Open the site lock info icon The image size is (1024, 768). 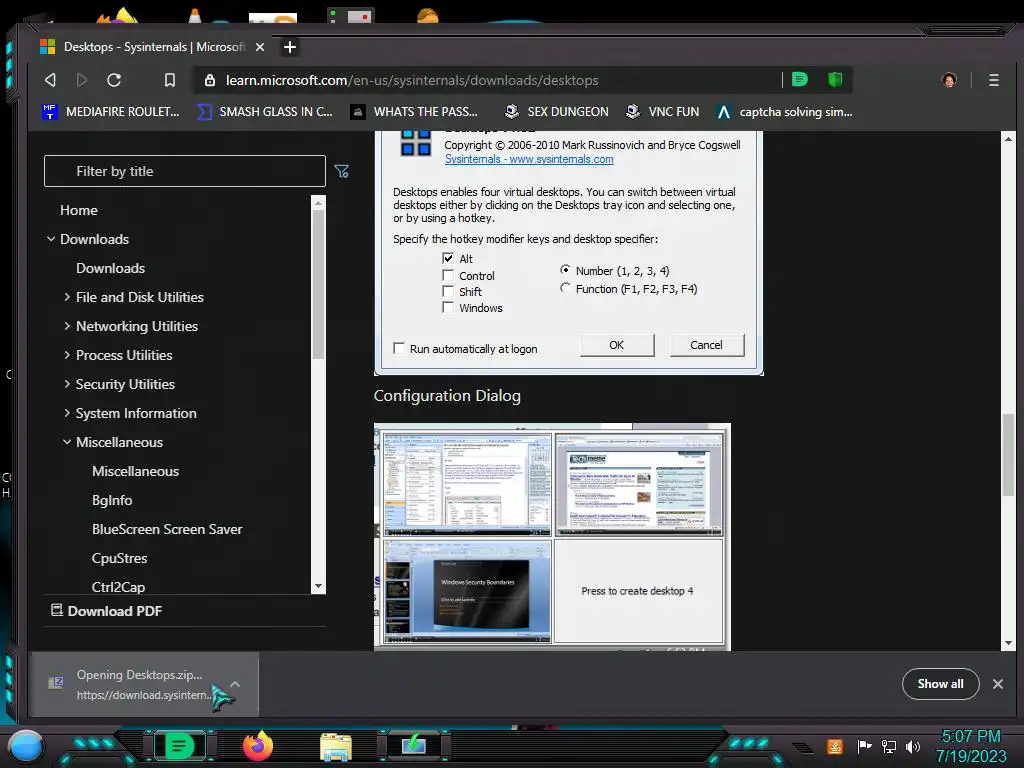click(x=210, y=80)
